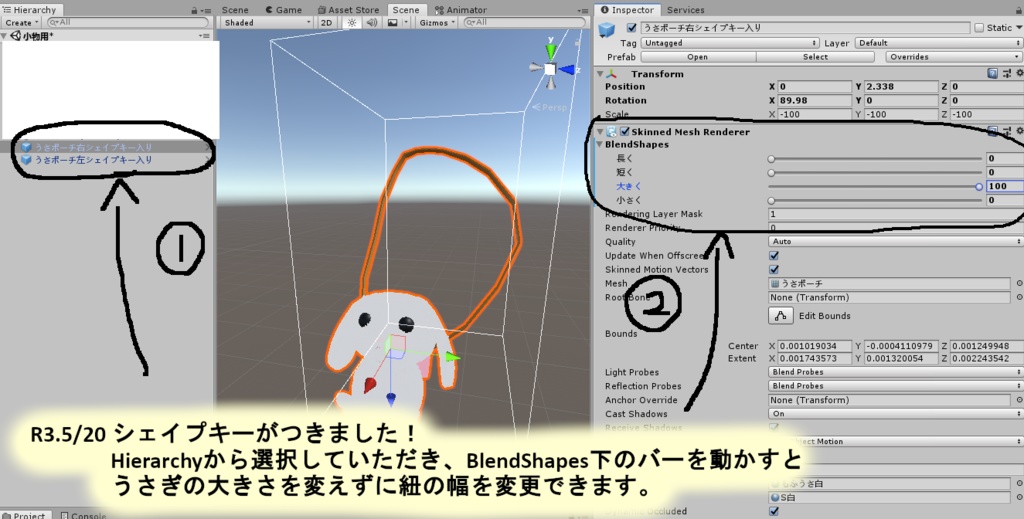Open Transform preset selector icon
This screenshot has width=1024, height=519.
pyautogui.click(x=1007, y=74)
